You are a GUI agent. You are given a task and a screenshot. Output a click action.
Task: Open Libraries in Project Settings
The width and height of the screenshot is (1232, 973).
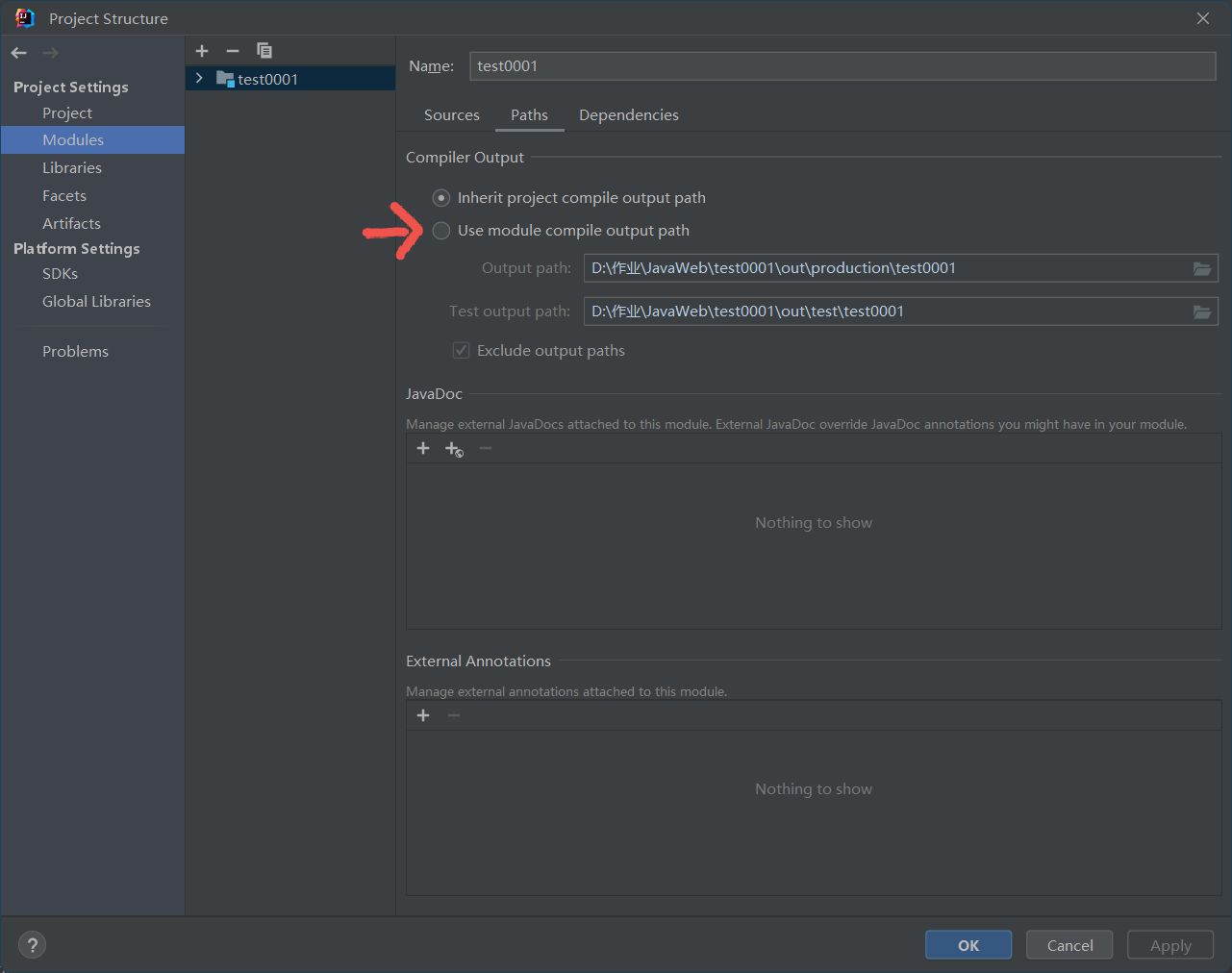[72, 167]
